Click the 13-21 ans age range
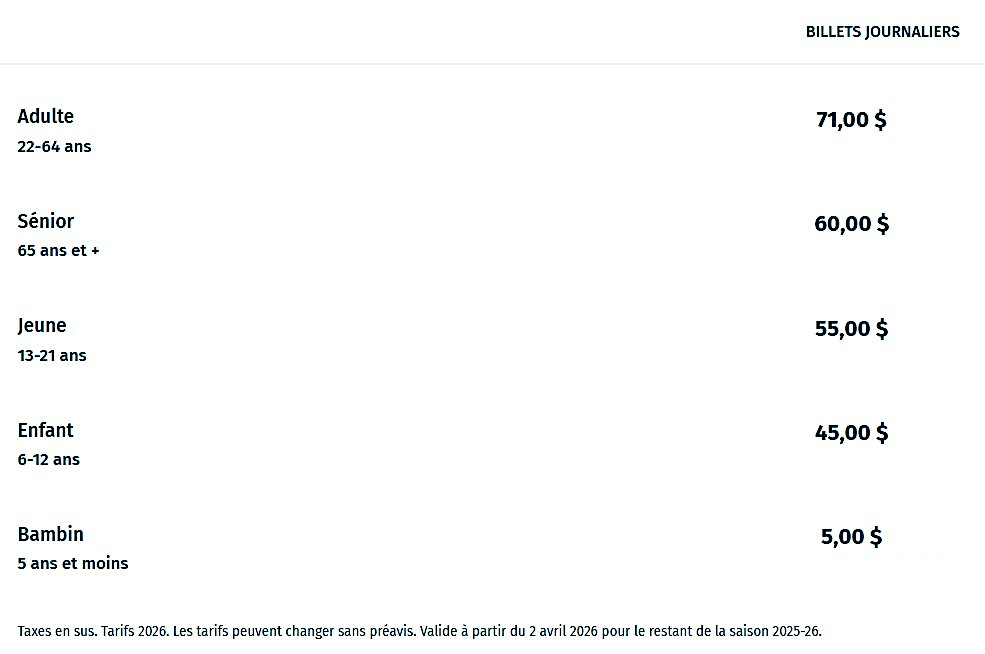Screen dimensions: 985x654 pos(52,356)
